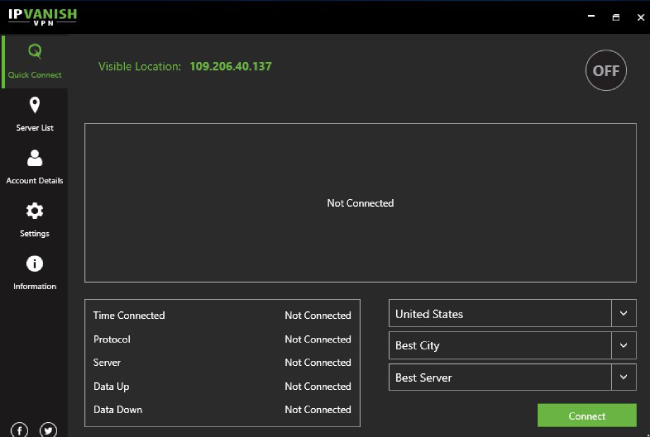Open the Best Server selector field
The image size is (650, 437).
tap(512, 377)
